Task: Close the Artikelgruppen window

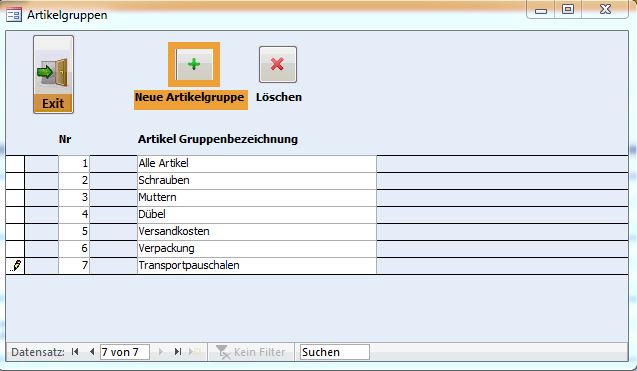Action: (605, 9)
